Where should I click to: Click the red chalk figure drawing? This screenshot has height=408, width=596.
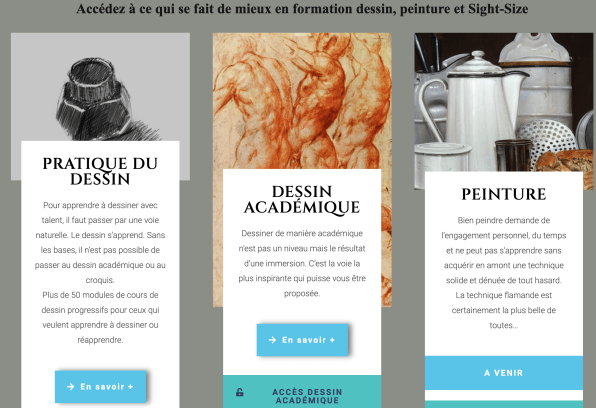[x=302, y=101]
